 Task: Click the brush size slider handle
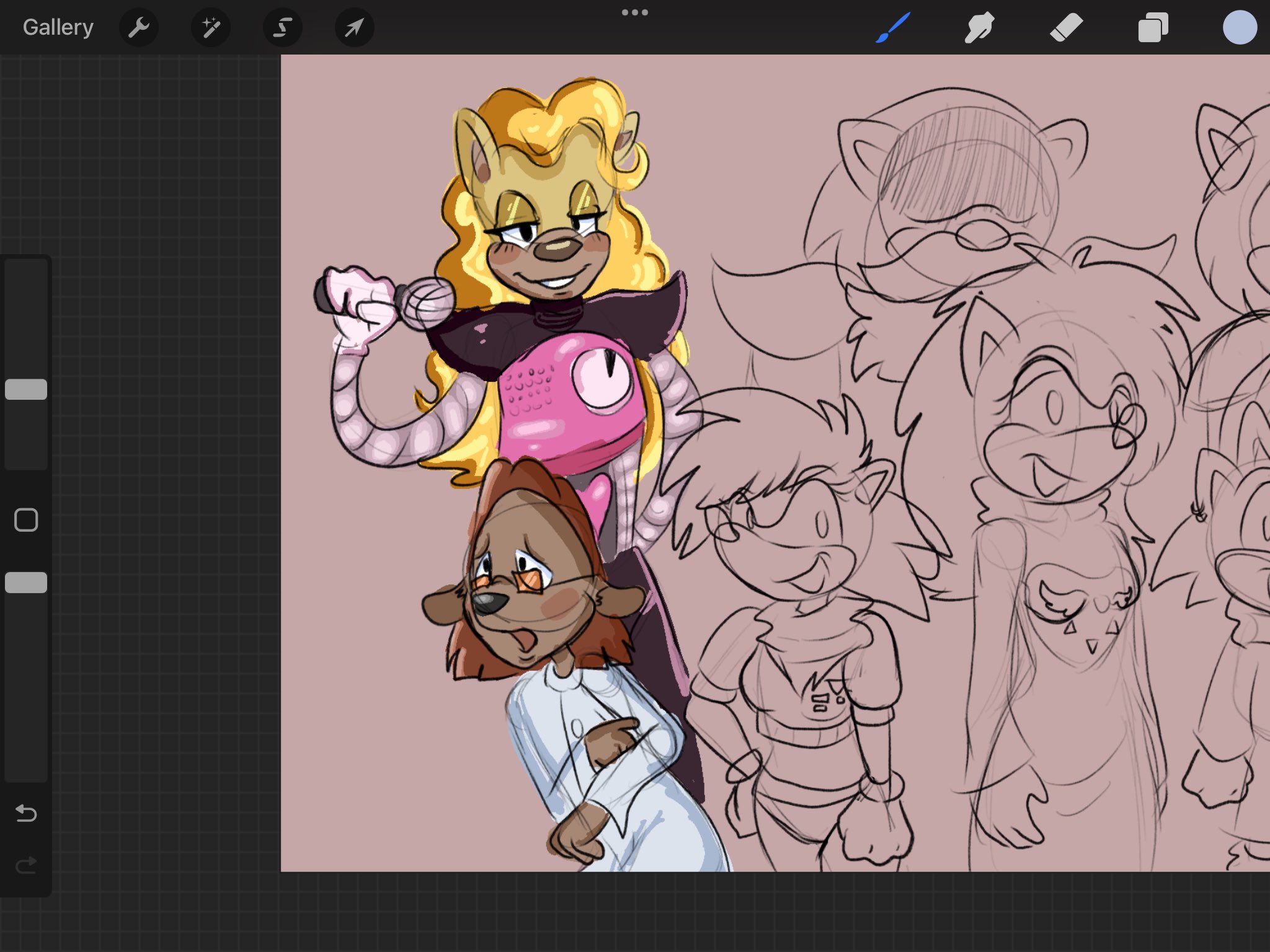[26, 389]
